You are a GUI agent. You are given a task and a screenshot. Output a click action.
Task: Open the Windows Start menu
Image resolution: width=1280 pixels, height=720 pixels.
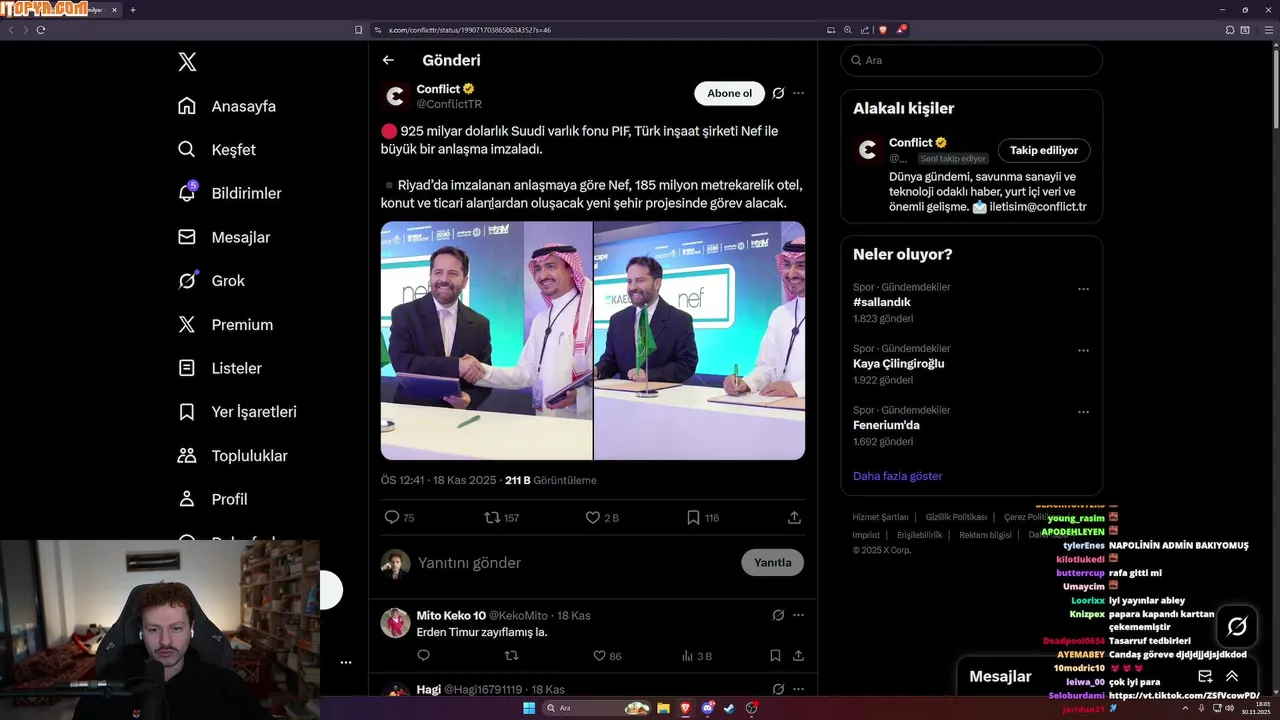click(x=528, y=708)
